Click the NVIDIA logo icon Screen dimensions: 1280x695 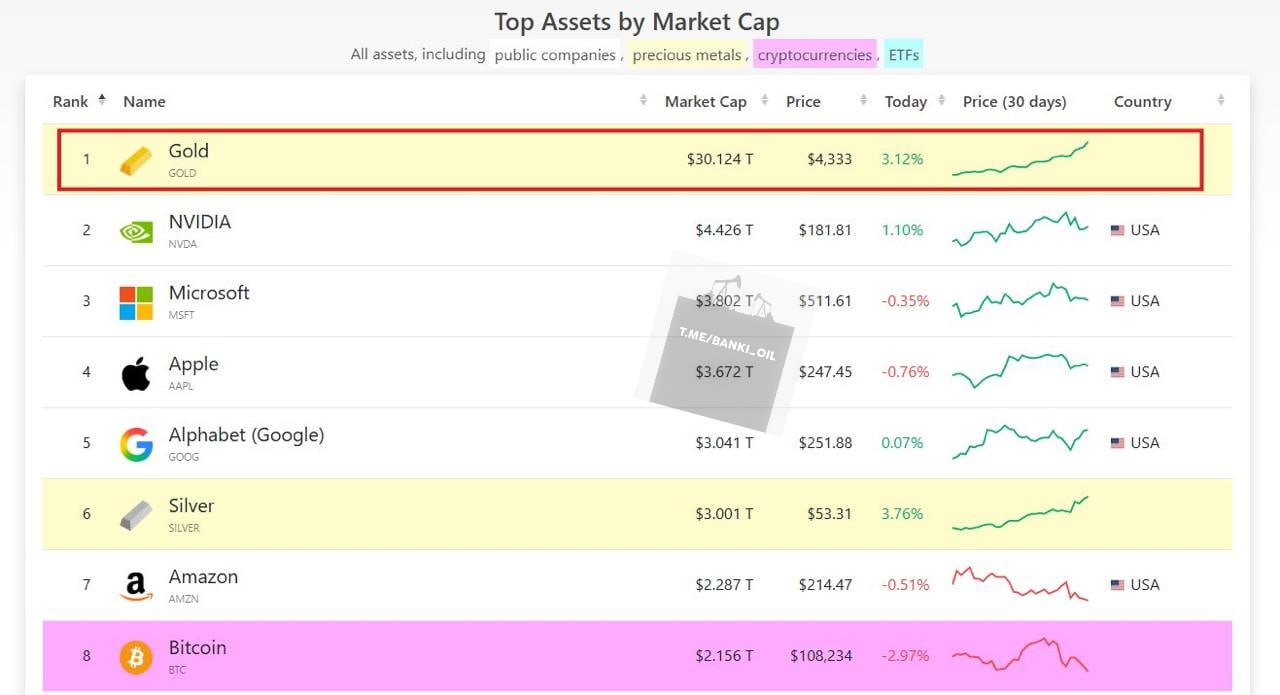136,231
